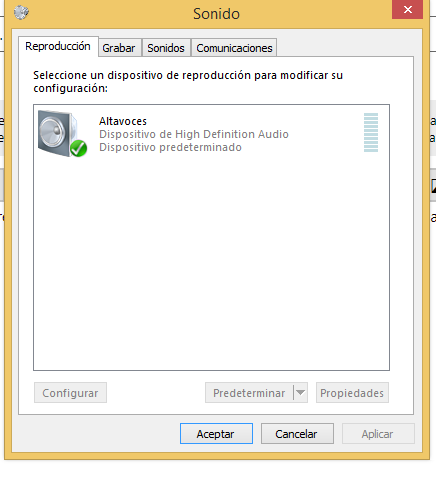Click the Altavoces volume level meter
The width and height of the screenshot is (436, 478).
click(371, 132)
